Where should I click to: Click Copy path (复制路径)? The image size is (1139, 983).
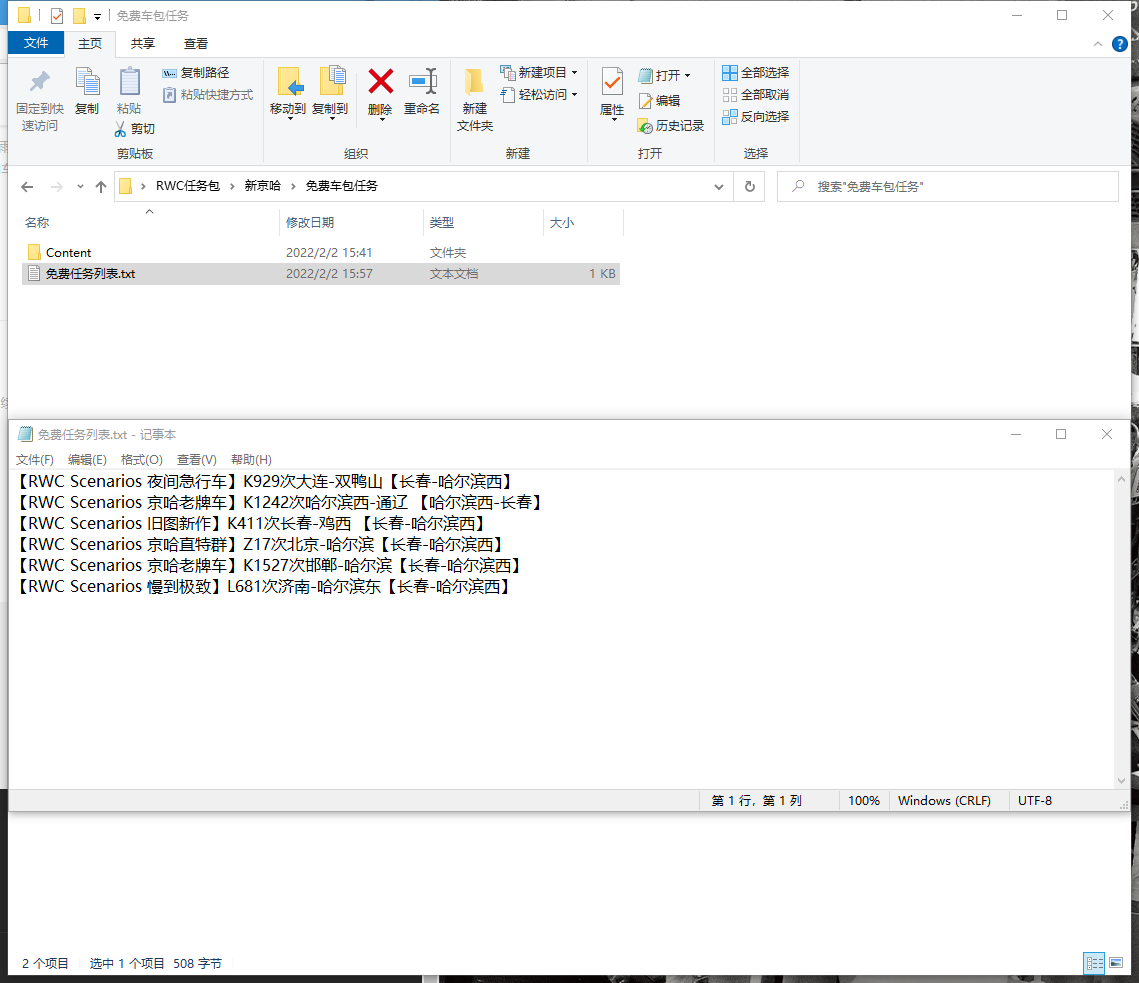(x=195, y=73)
